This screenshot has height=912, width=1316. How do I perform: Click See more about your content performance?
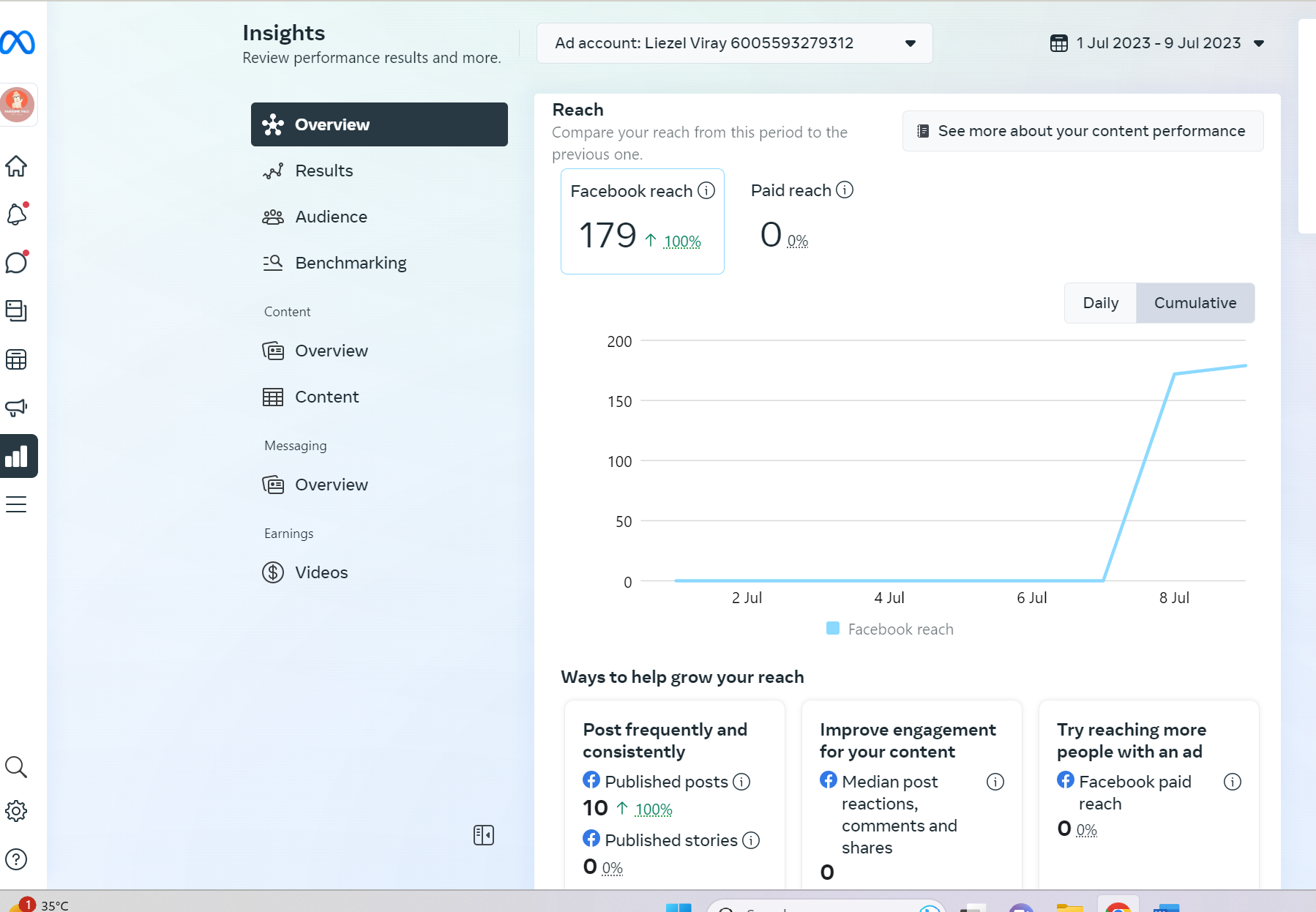[1083, 131]
